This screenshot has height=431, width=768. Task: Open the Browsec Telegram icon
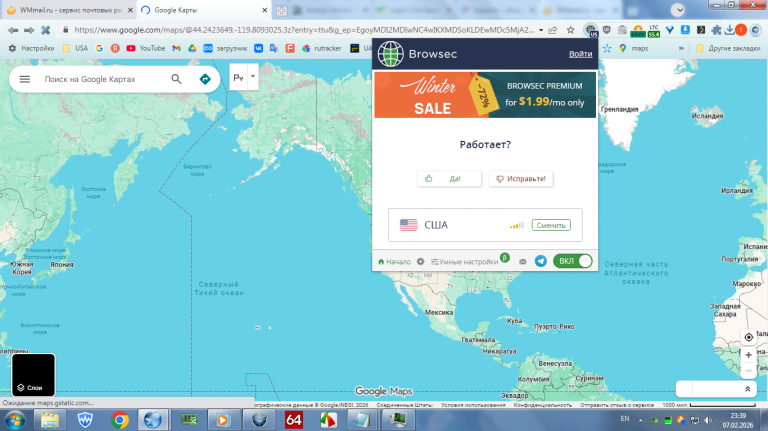tap(541, 261)
